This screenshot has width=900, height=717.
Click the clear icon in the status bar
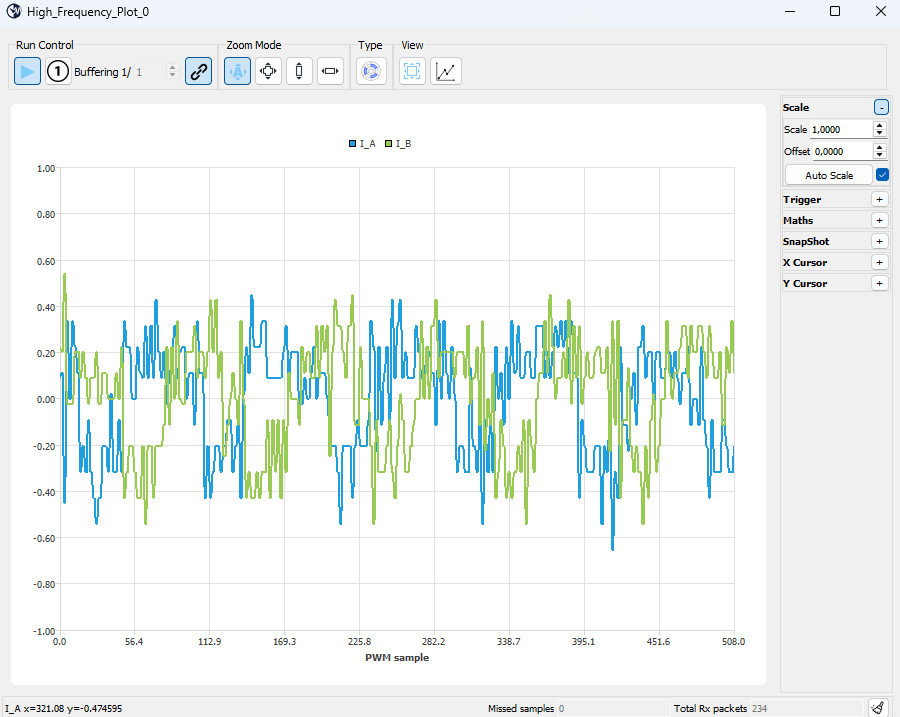click(877, 708)
